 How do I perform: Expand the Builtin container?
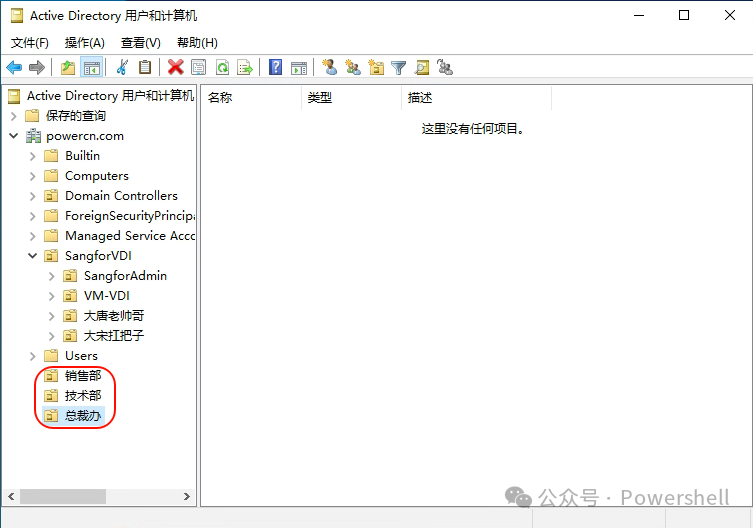click(33, 156)
